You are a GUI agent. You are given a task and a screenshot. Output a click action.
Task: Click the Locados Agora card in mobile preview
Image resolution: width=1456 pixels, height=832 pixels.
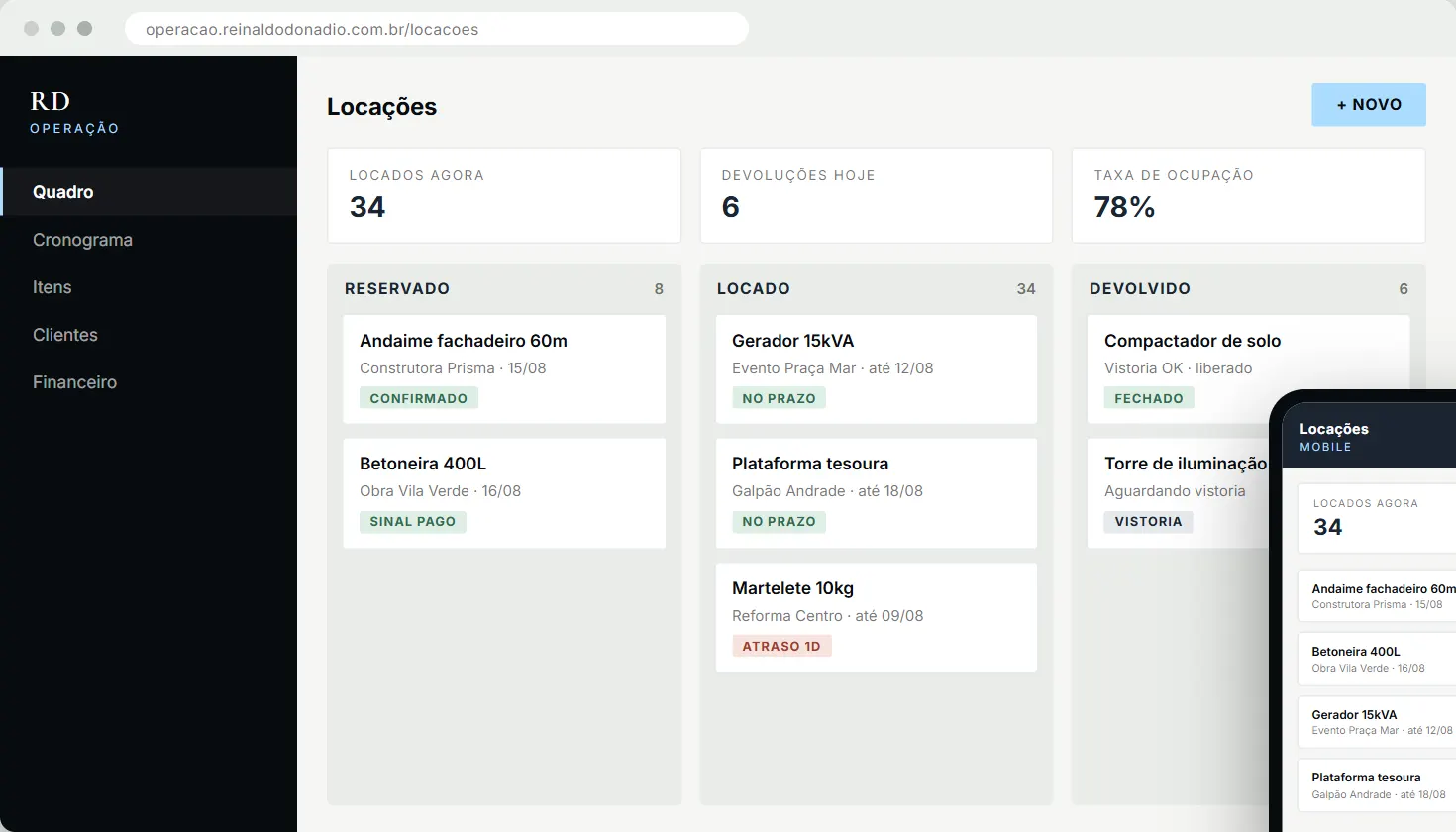1377,519
